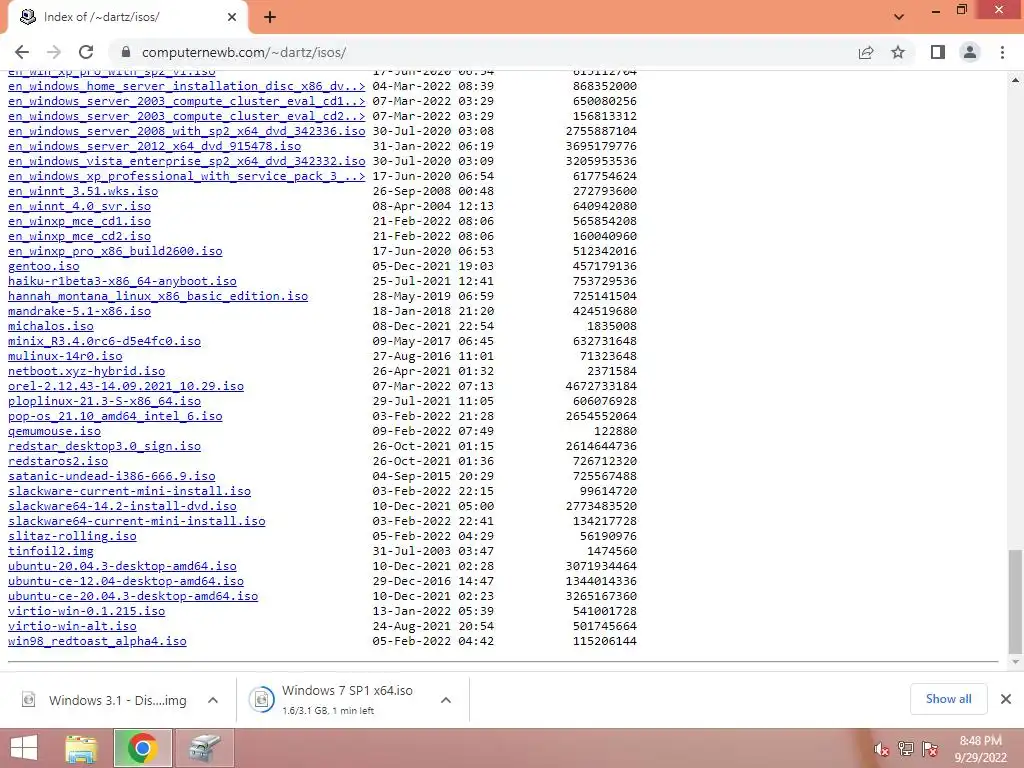Close the downloads bar
The height and width of the screenshot is (768, 1024).
(1006, 699)
